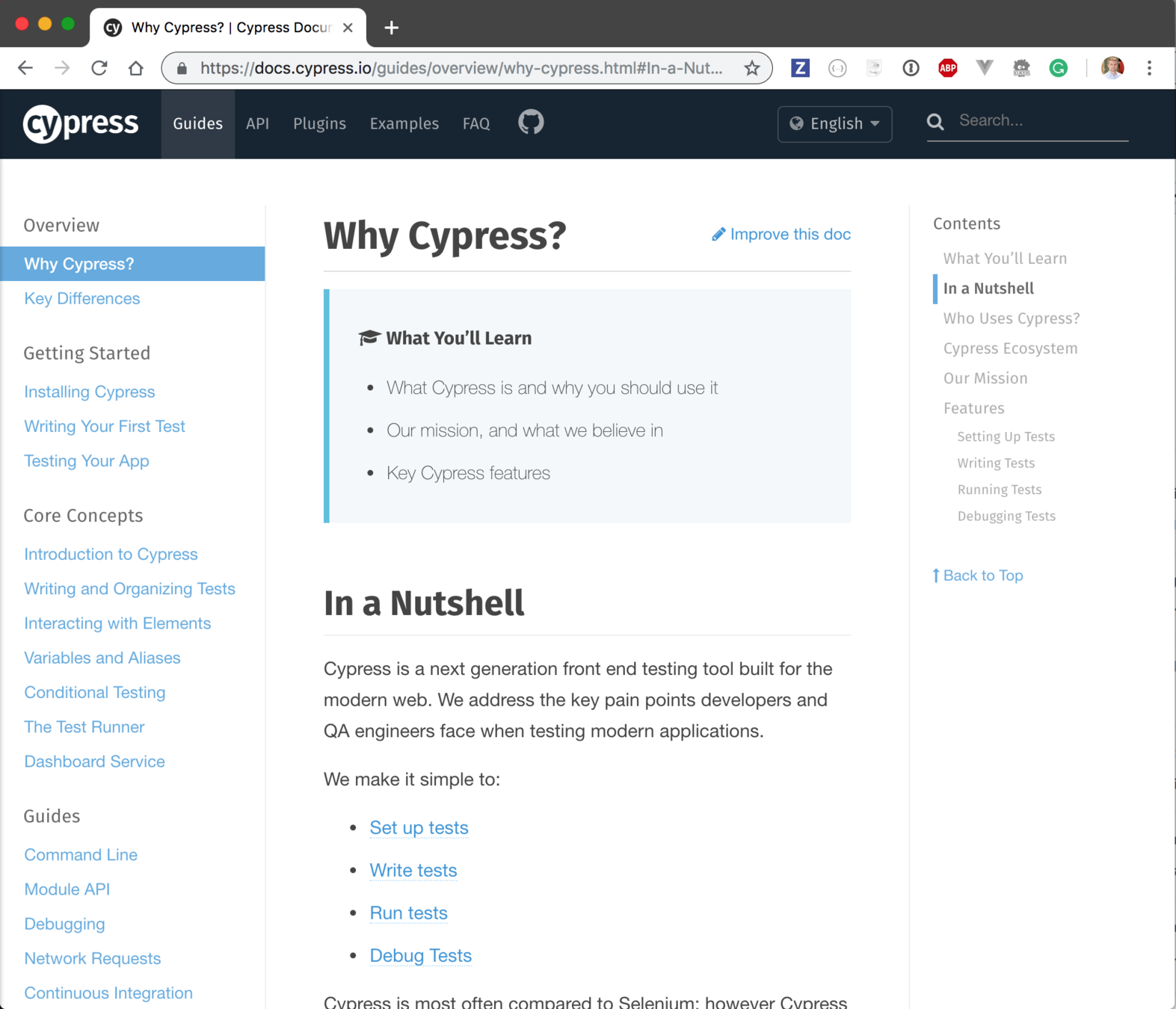Open Writing and Organizing Tests
Viewport: 1176px width, 1009px height.
(x=129, y=588)
